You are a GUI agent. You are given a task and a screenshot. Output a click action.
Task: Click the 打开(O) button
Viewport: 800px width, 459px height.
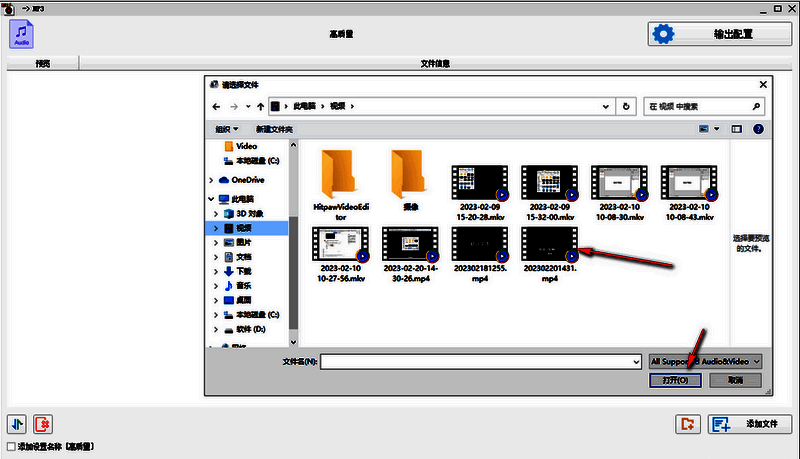[675, 381]
